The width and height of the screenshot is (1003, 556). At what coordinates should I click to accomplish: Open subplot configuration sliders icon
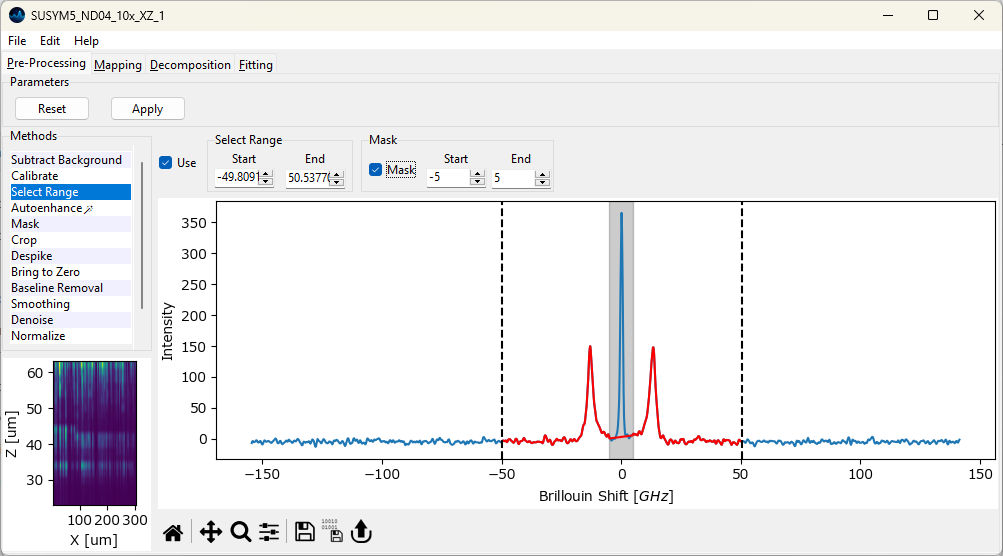point(269,532)
